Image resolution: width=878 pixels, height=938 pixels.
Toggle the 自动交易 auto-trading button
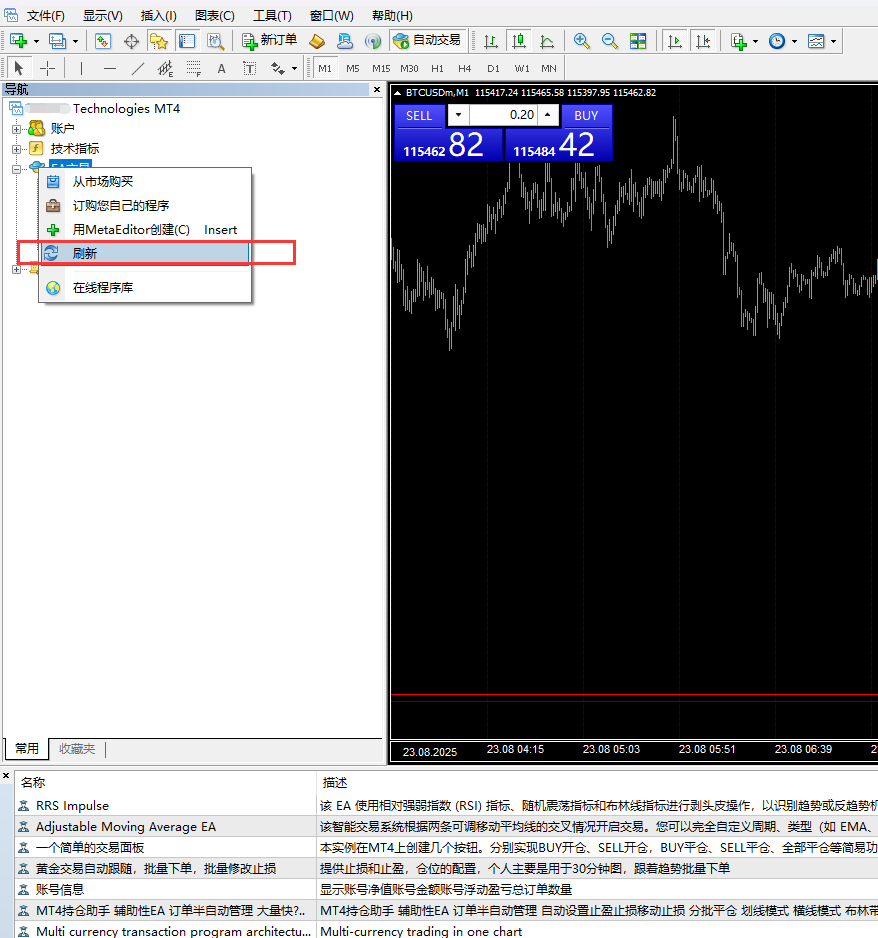[428, 41]
